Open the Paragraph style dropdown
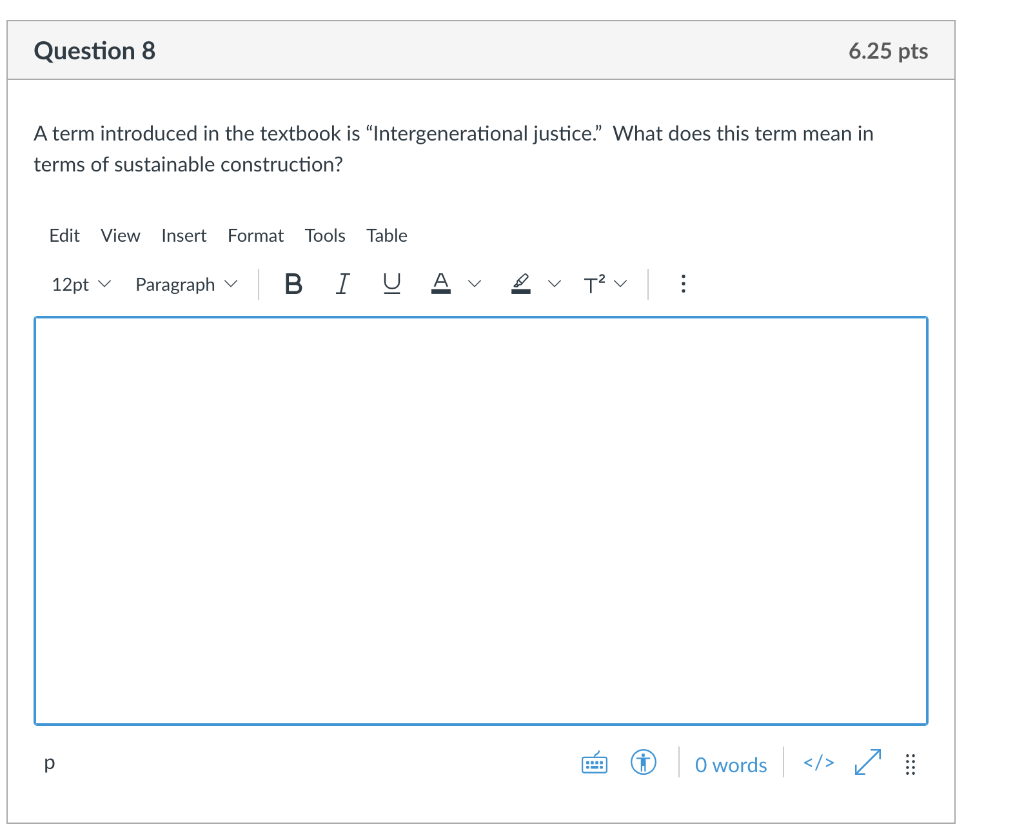The height and width of the screenshot is (838, 1024). [x=186, y=284]
